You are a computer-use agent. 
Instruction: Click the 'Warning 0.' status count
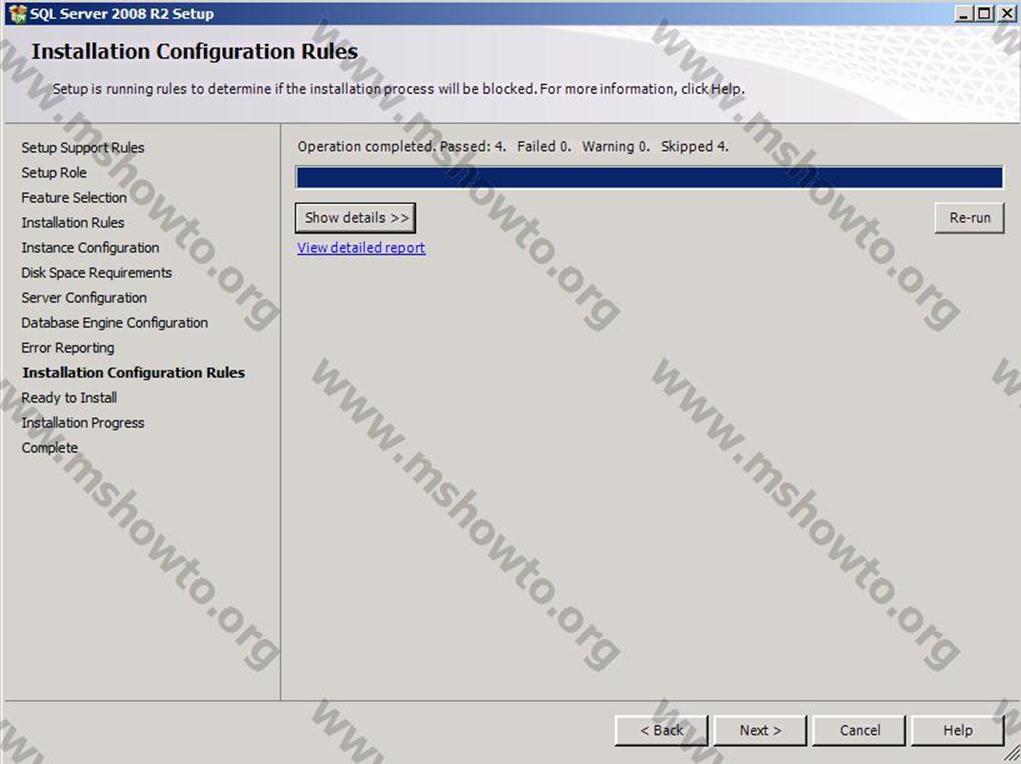615,147
